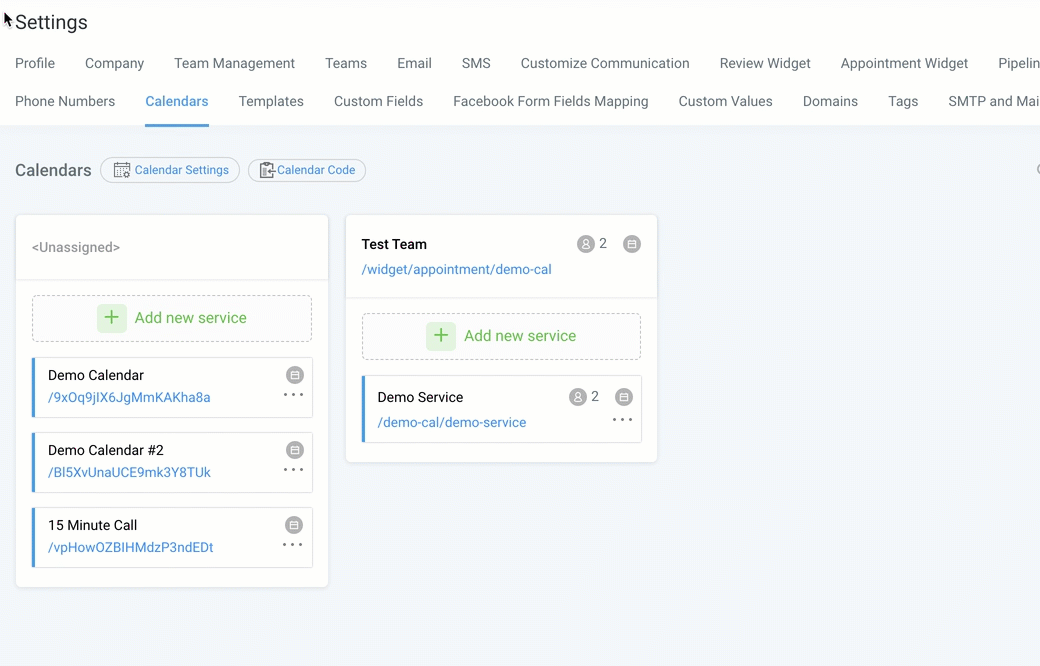The image size is (1040, 666).
Task: Click the members icon on Demo Service
Action: click(578, 397)
